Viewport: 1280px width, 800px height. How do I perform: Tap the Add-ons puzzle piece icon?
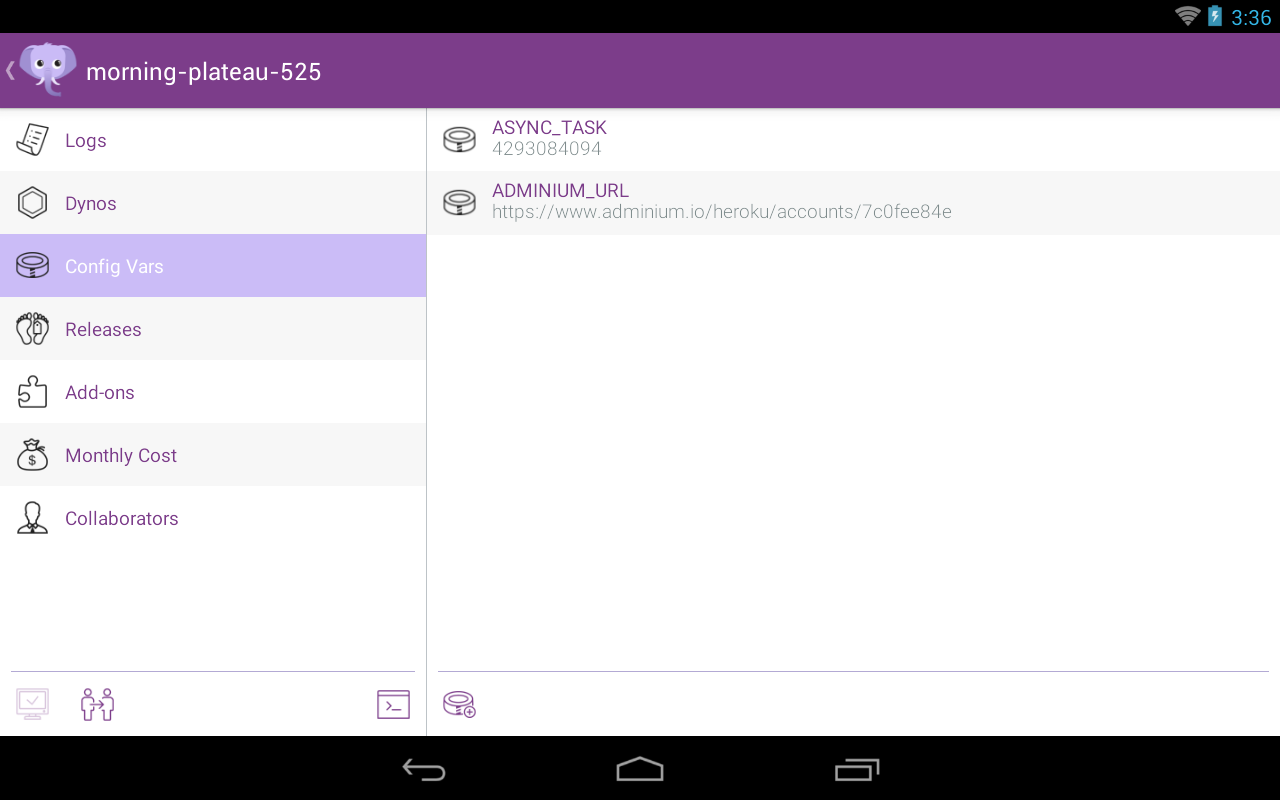point(32,392)
